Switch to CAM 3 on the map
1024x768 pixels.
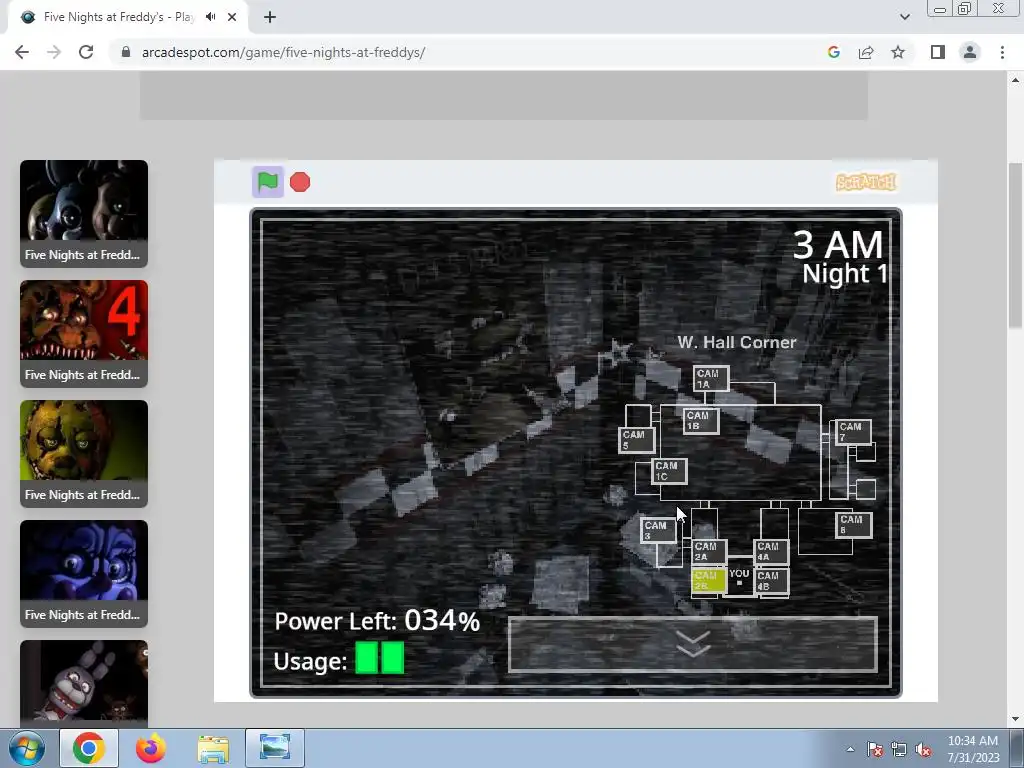click(658, 530)
